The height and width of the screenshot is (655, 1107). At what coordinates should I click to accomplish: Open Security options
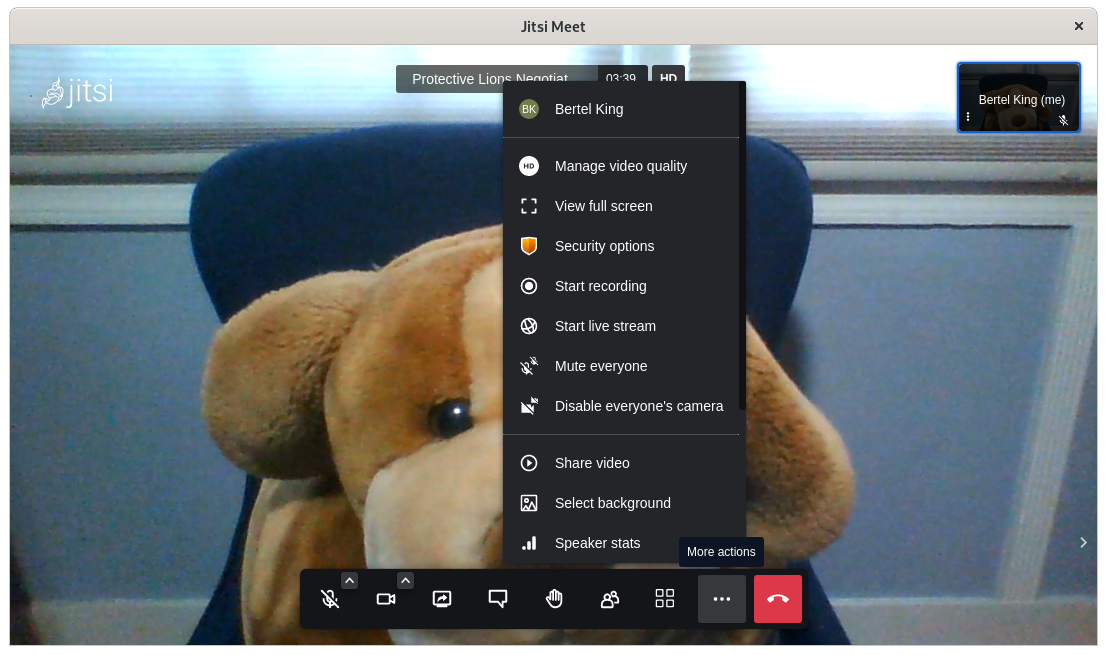(604, 246)
